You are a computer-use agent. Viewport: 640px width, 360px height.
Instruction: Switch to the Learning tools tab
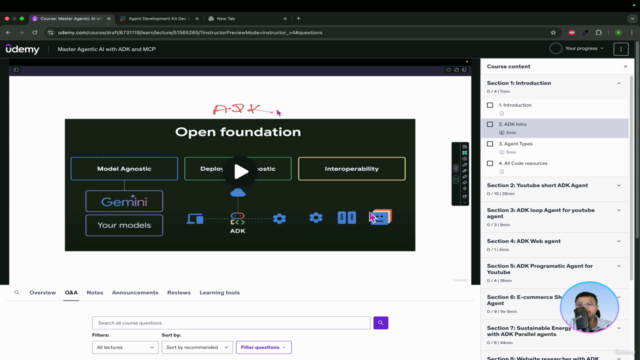point(220,293)
